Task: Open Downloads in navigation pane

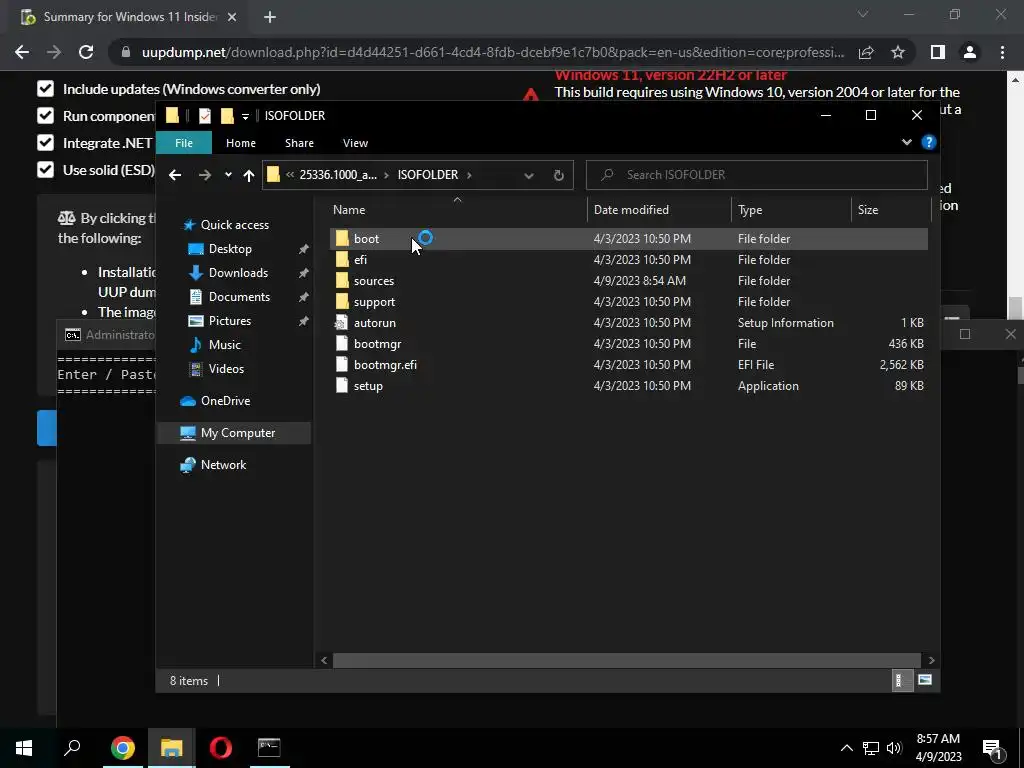Action: click(238, 273)
